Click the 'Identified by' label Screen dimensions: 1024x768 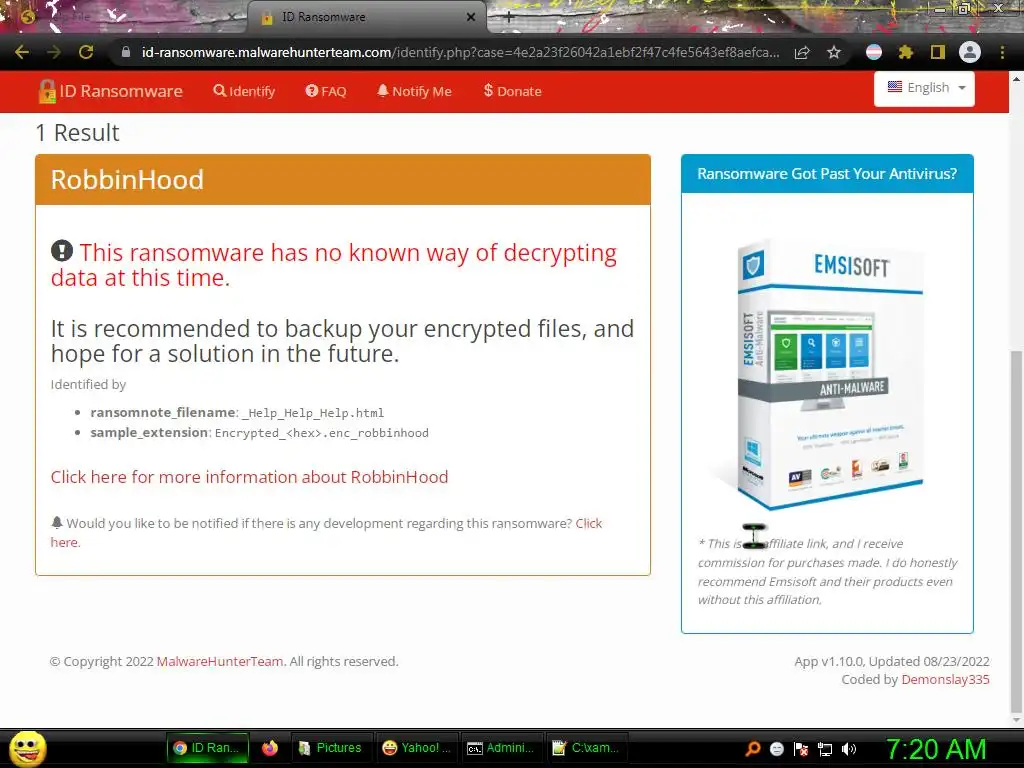[x=88, y=385]
